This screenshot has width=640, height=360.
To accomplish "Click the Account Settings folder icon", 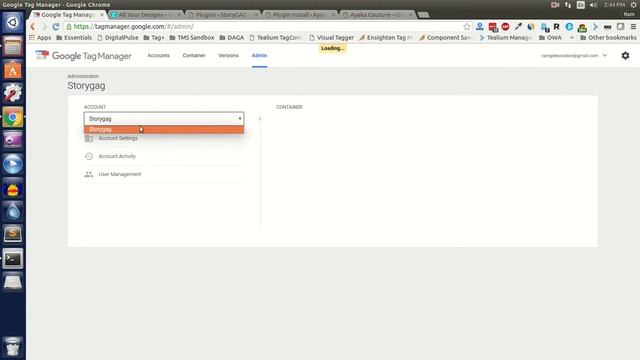I will tap(89, 139).
